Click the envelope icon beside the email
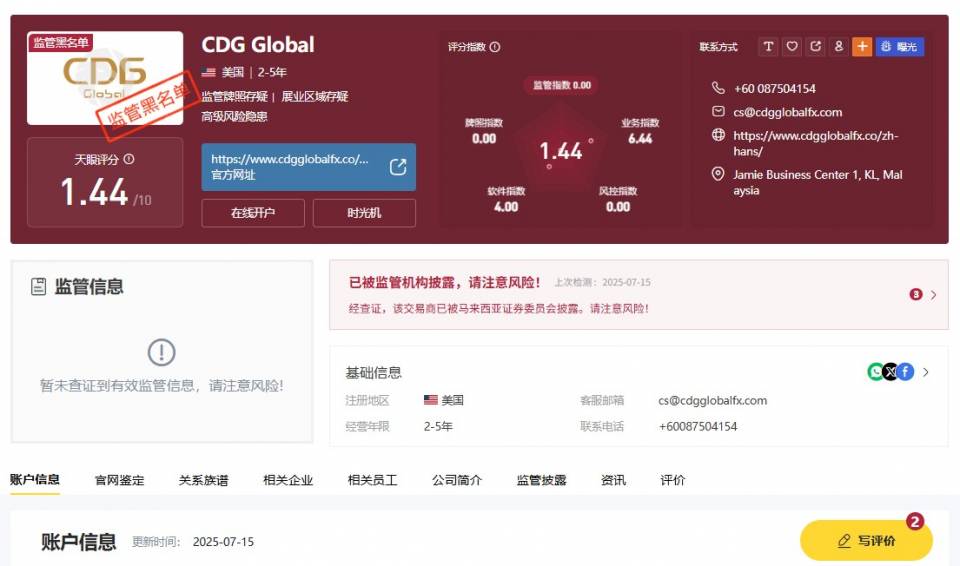The image size is (960, 566). click(718, 111)
